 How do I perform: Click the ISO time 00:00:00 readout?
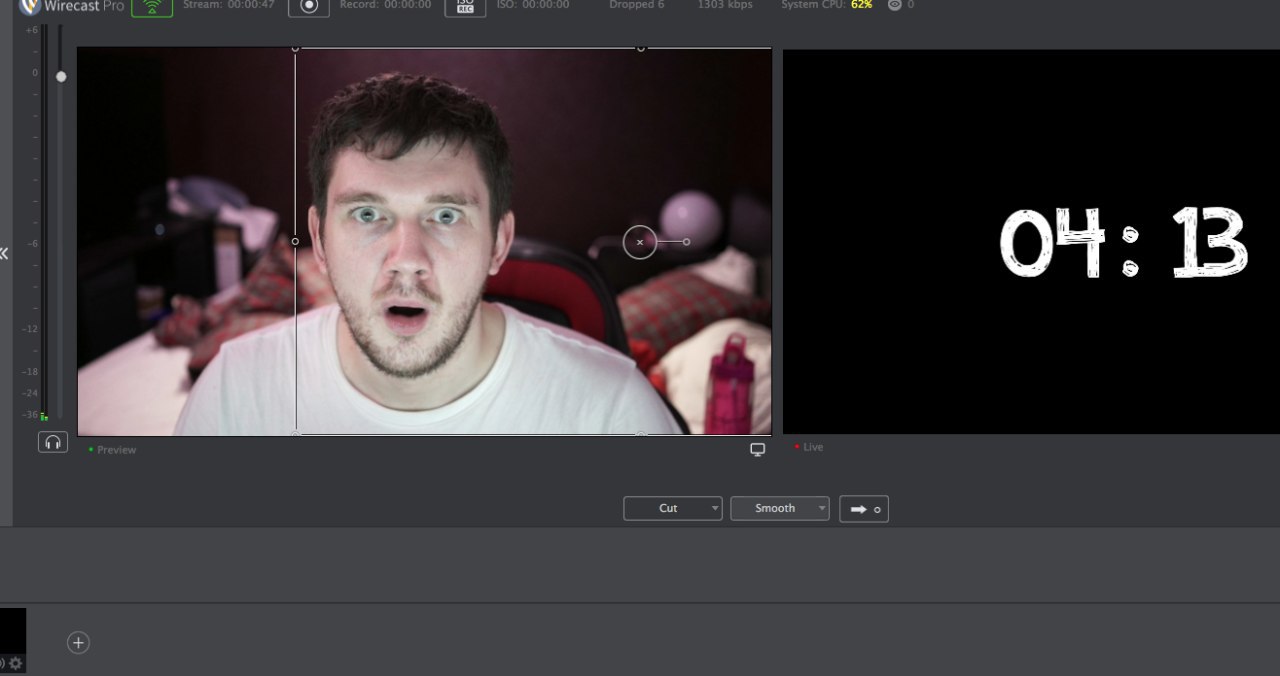click(533, 5)
